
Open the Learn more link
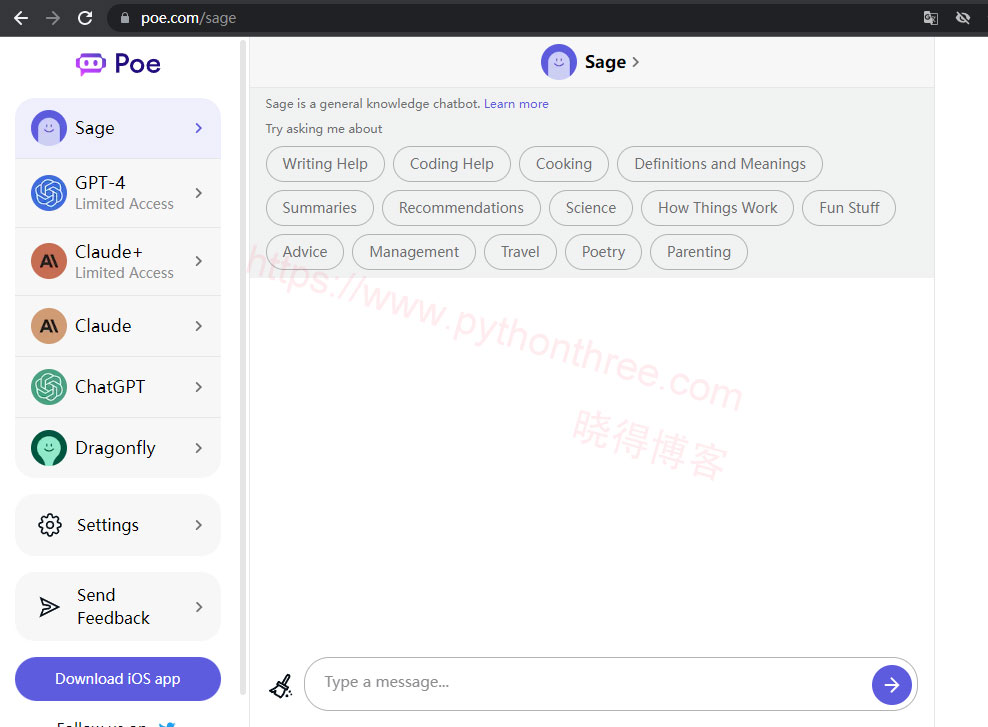[x=516, y=103]
